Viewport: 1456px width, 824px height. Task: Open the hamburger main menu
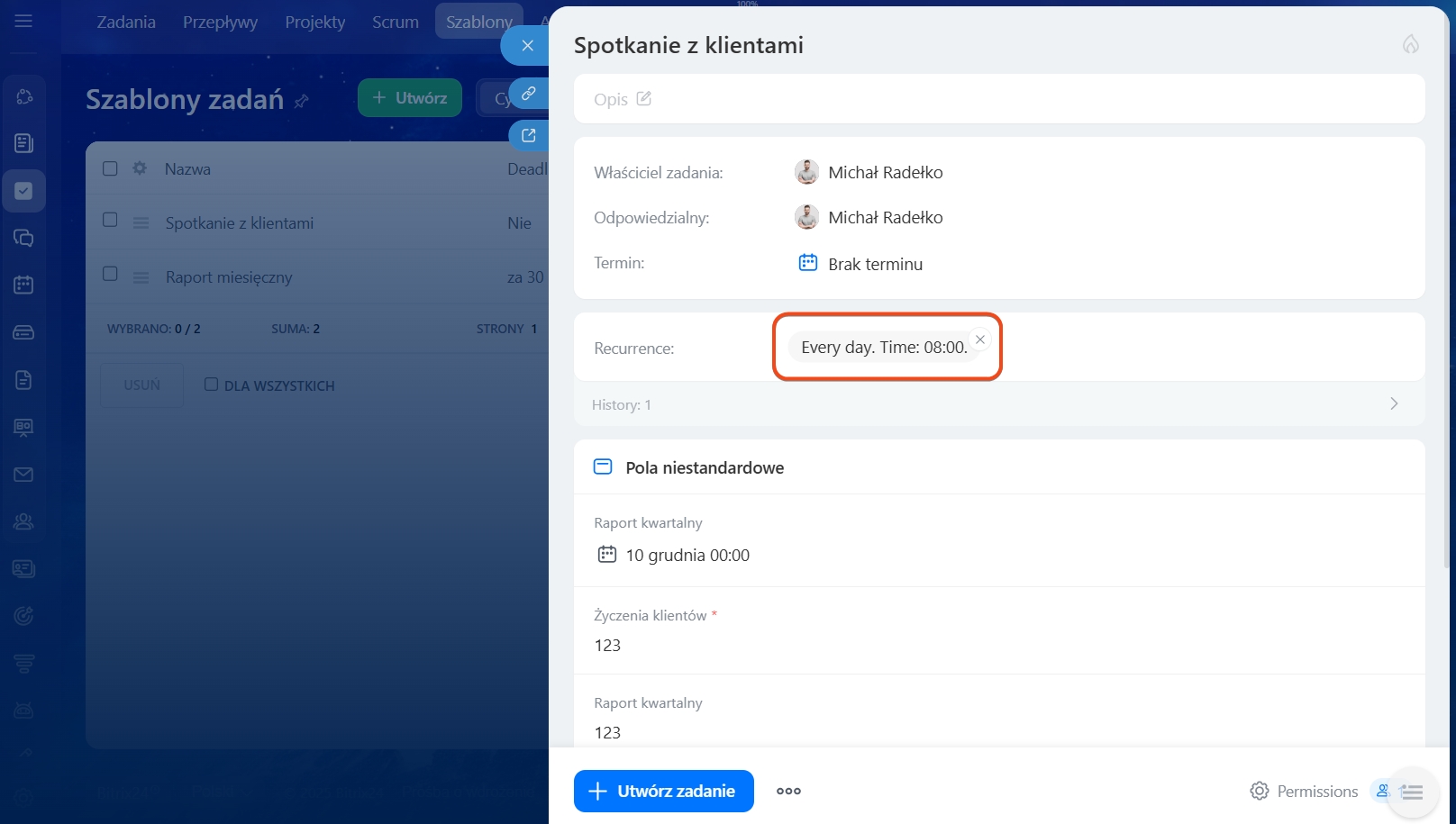23,21
